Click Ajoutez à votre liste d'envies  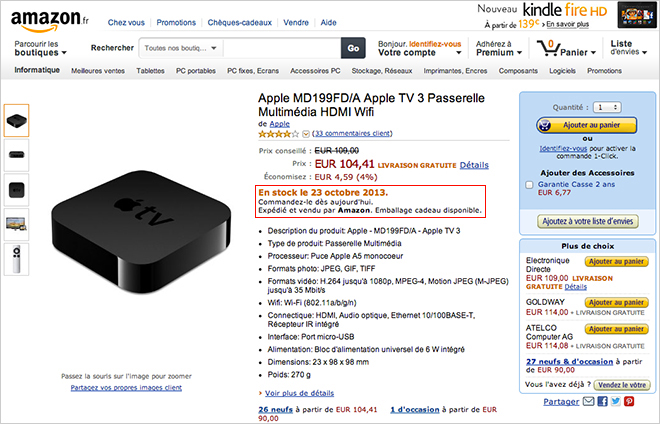pos(586,221)
